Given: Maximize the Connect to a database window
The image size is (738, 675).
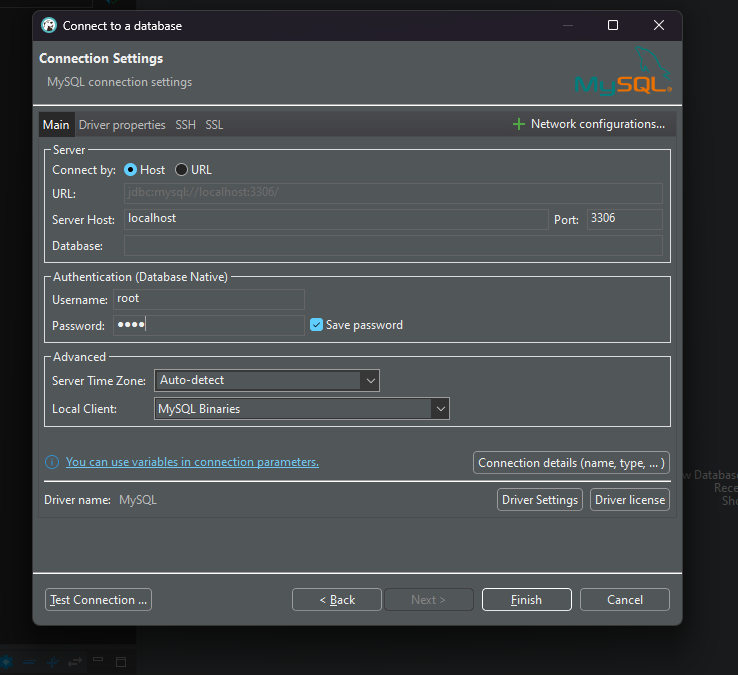Looking at the screenshot, I should tap(613, 25).
